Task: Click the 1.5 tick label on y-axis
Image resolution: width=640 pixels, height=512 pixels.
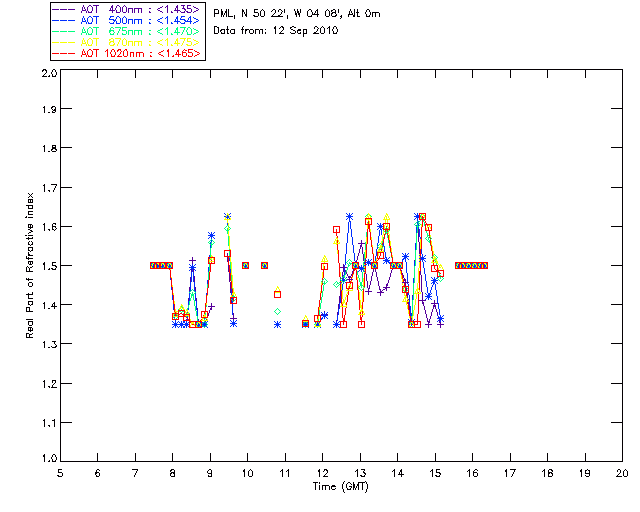Action: (x=47, y=266)
